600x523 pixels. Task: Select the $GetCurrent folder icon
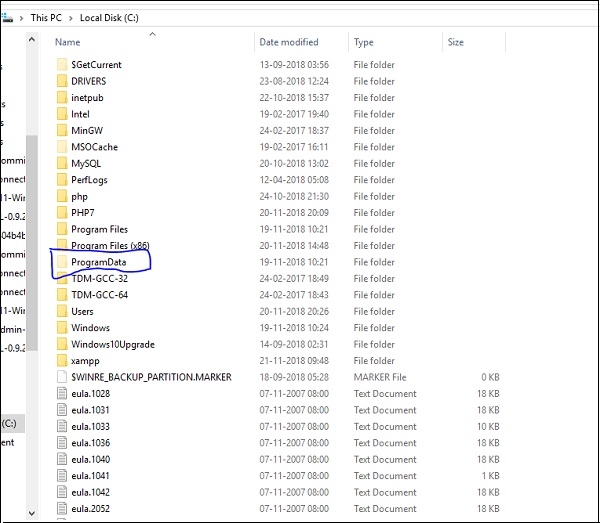tap(62, 64)
